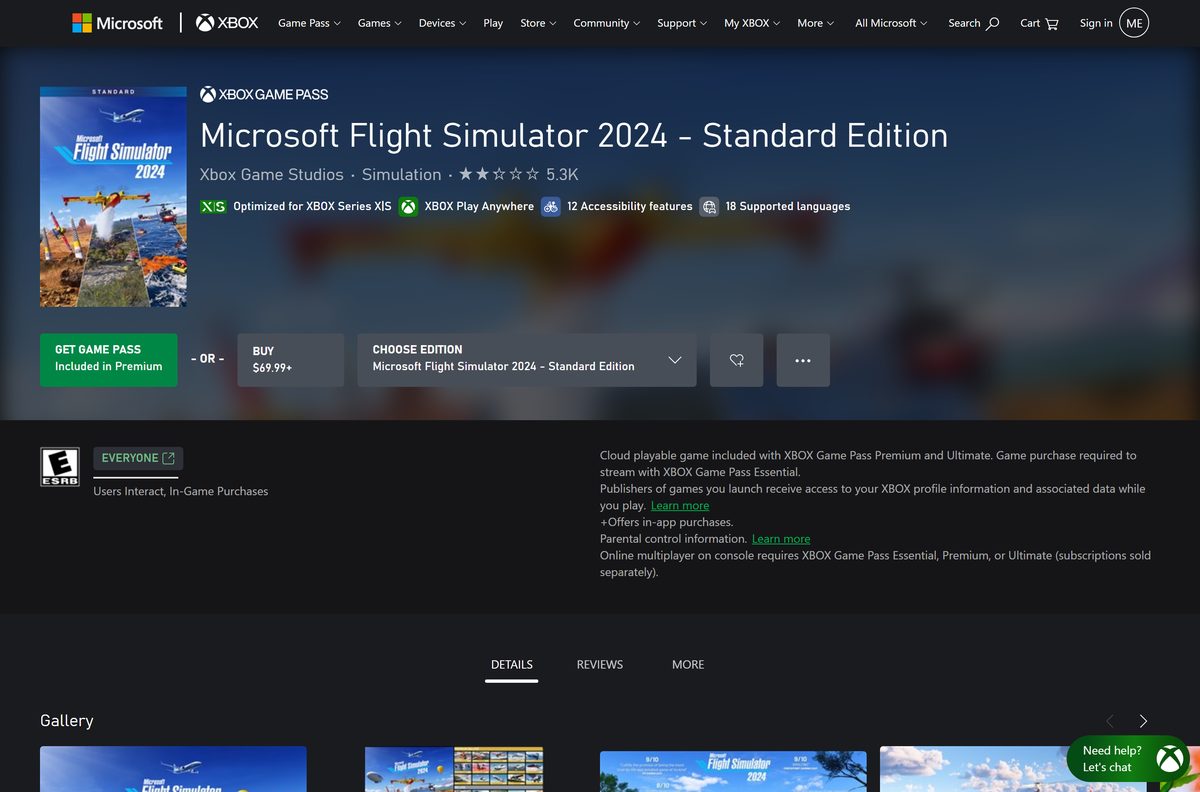Click Optimized for XBOX Series X|S text
The height and width of the screenshot is (792, 1200).
pyautogui.click(x=312, y=206)
